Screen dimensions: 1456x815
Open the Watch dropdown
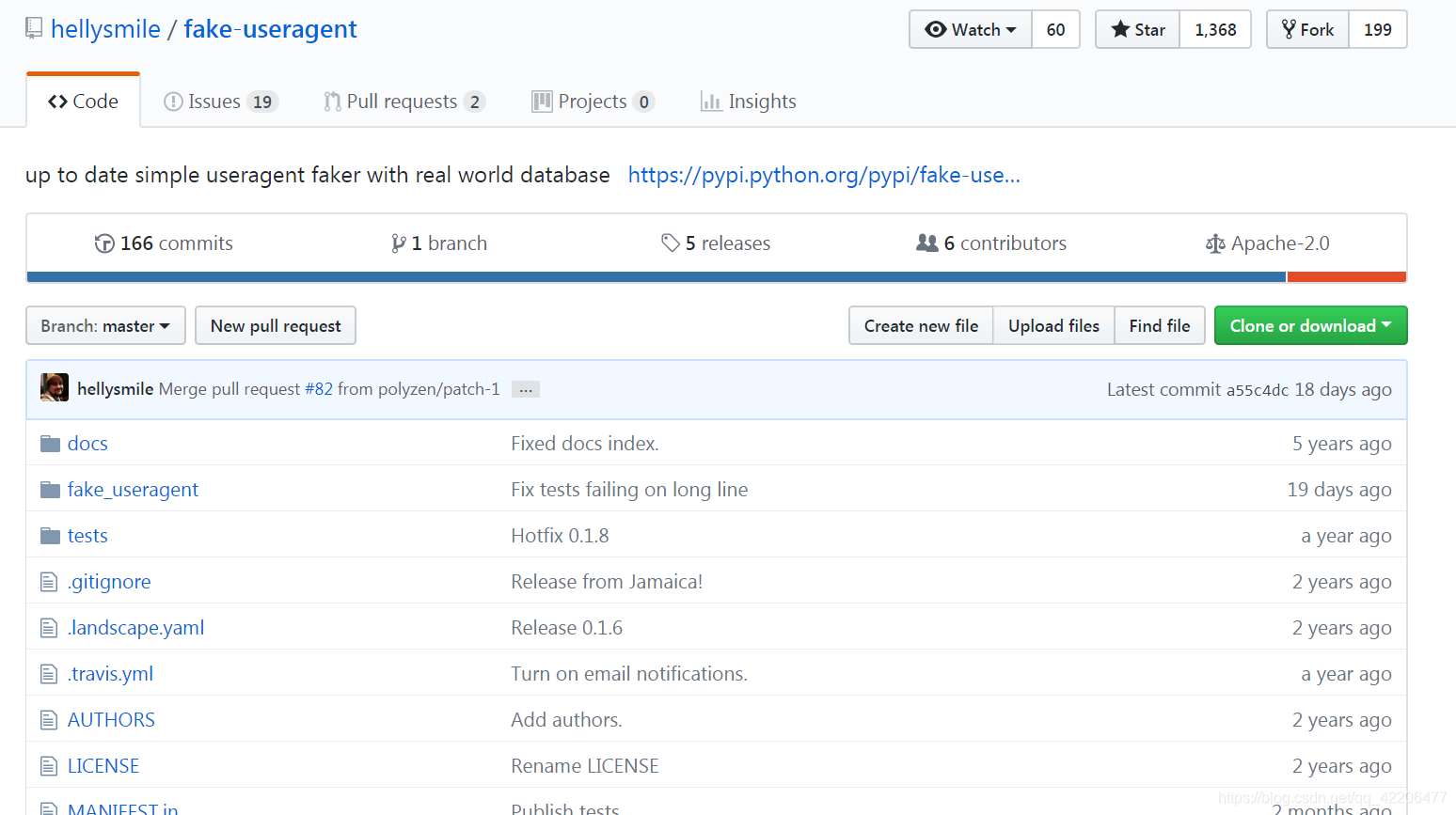971,29
